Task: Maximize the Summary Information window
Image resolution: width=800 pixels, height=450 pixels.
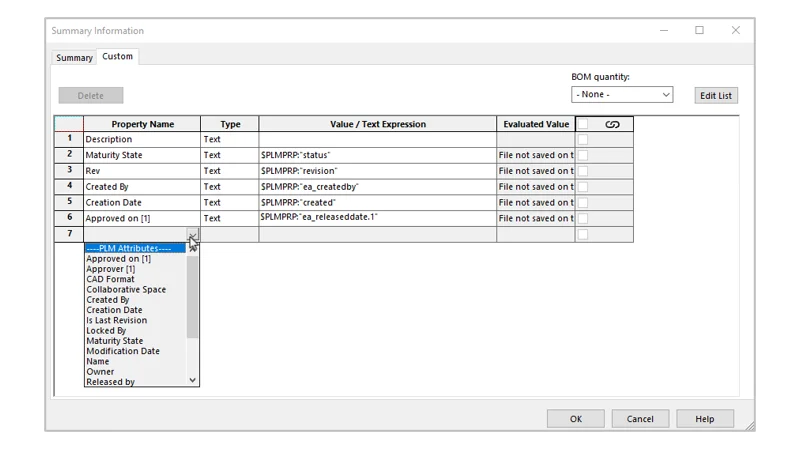Action: [699, 31]
